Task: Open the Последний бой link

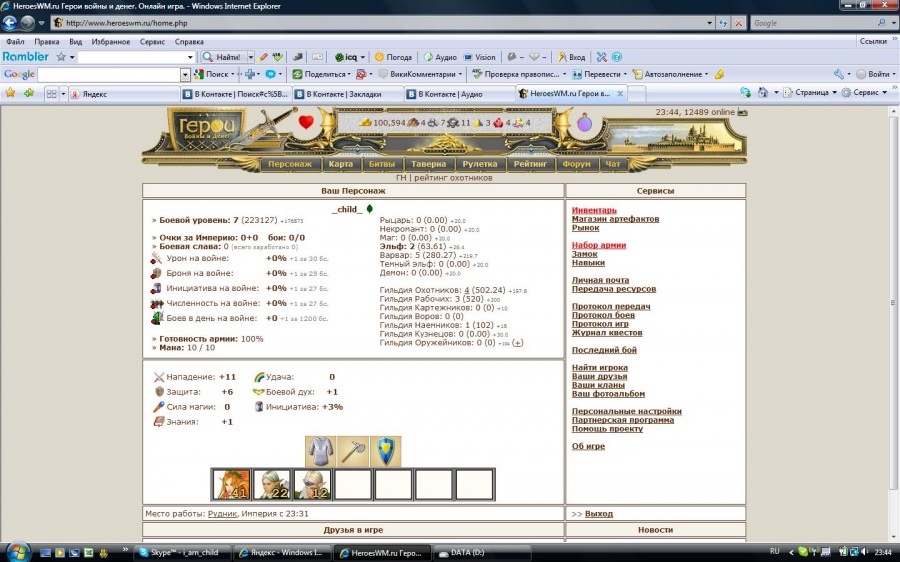Action: pyautogui.click(x=604, y=350)
